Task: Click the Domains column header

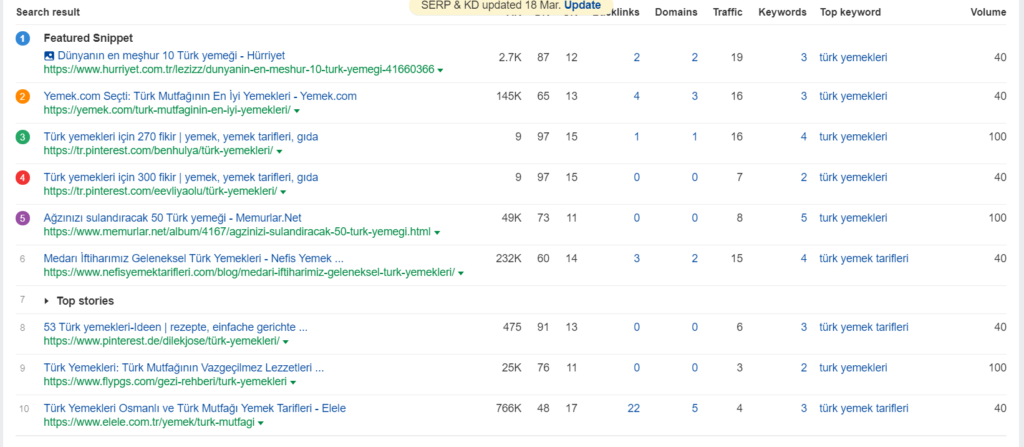Action: pos(676,12)
